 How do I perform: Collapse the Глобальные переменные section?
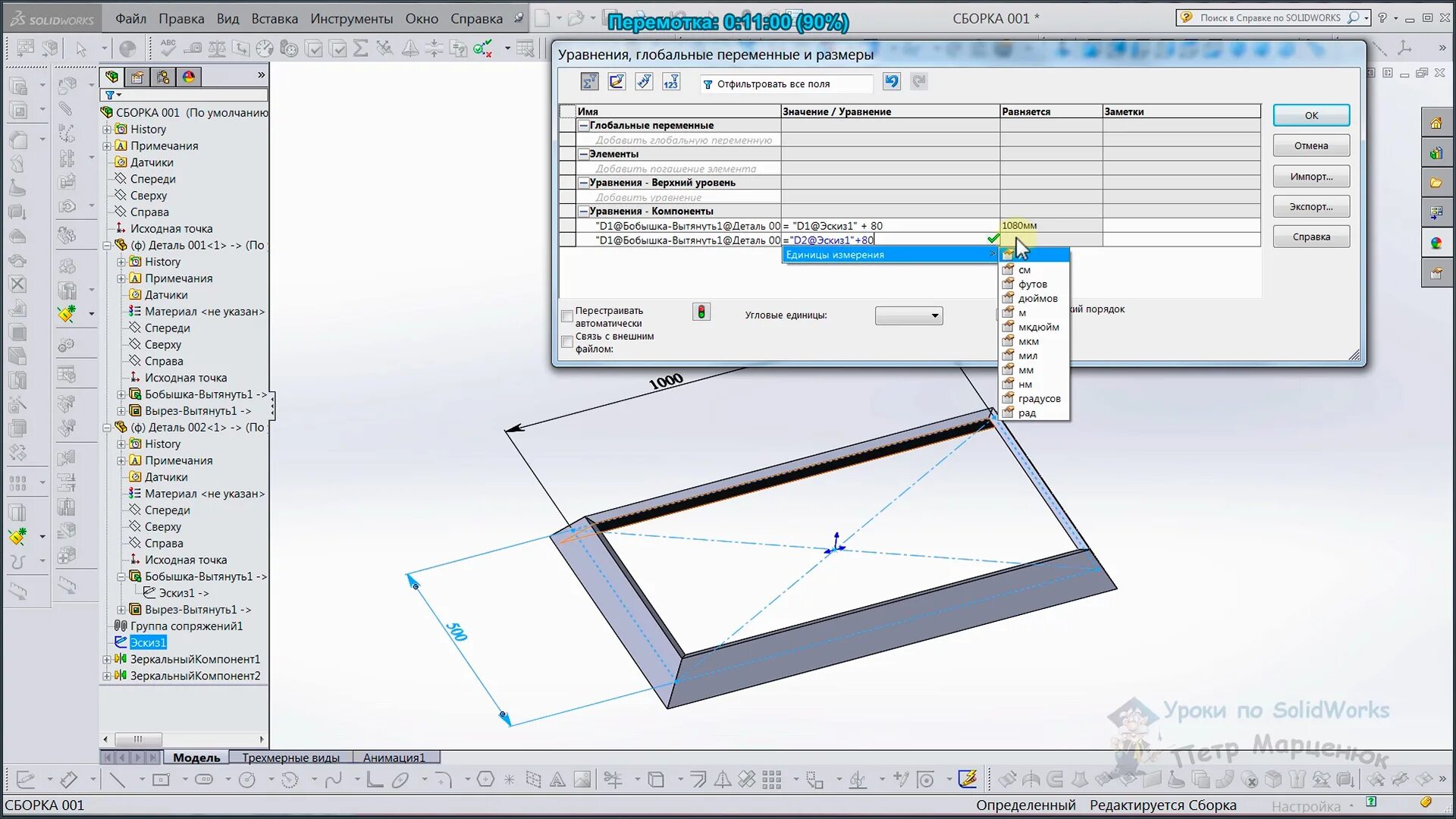(583, 126)
